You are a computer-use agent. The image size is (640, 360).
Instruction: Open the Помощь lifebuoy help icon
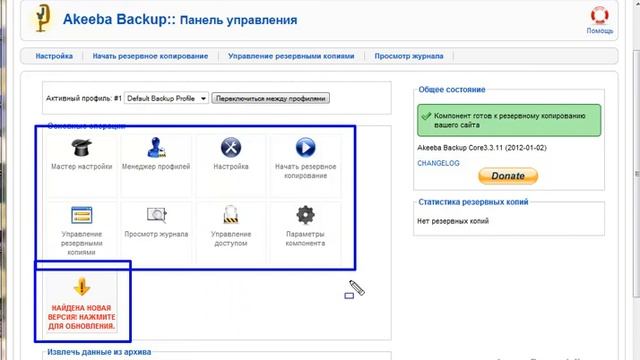(x=600, y=16)
